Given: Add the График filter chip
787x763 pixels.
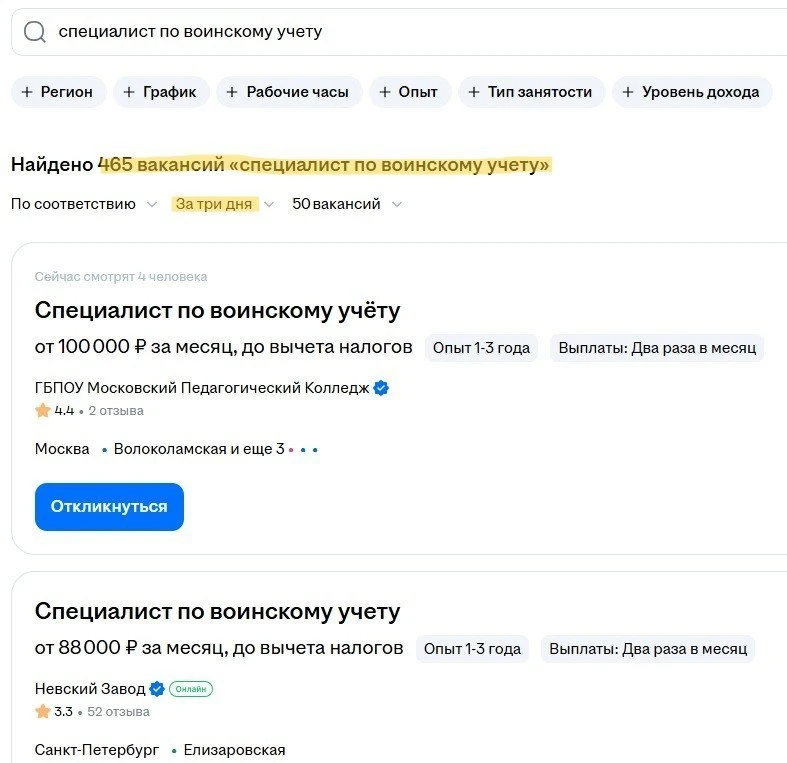Looking at the screenshot, I should click(x=161, y=92).
